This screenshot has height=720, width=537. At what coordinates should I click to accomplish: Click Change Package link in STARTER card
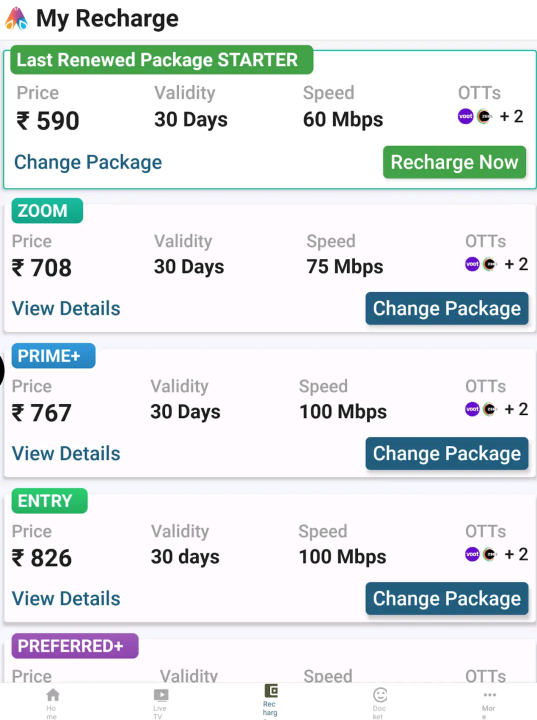[x=88, y=162]
